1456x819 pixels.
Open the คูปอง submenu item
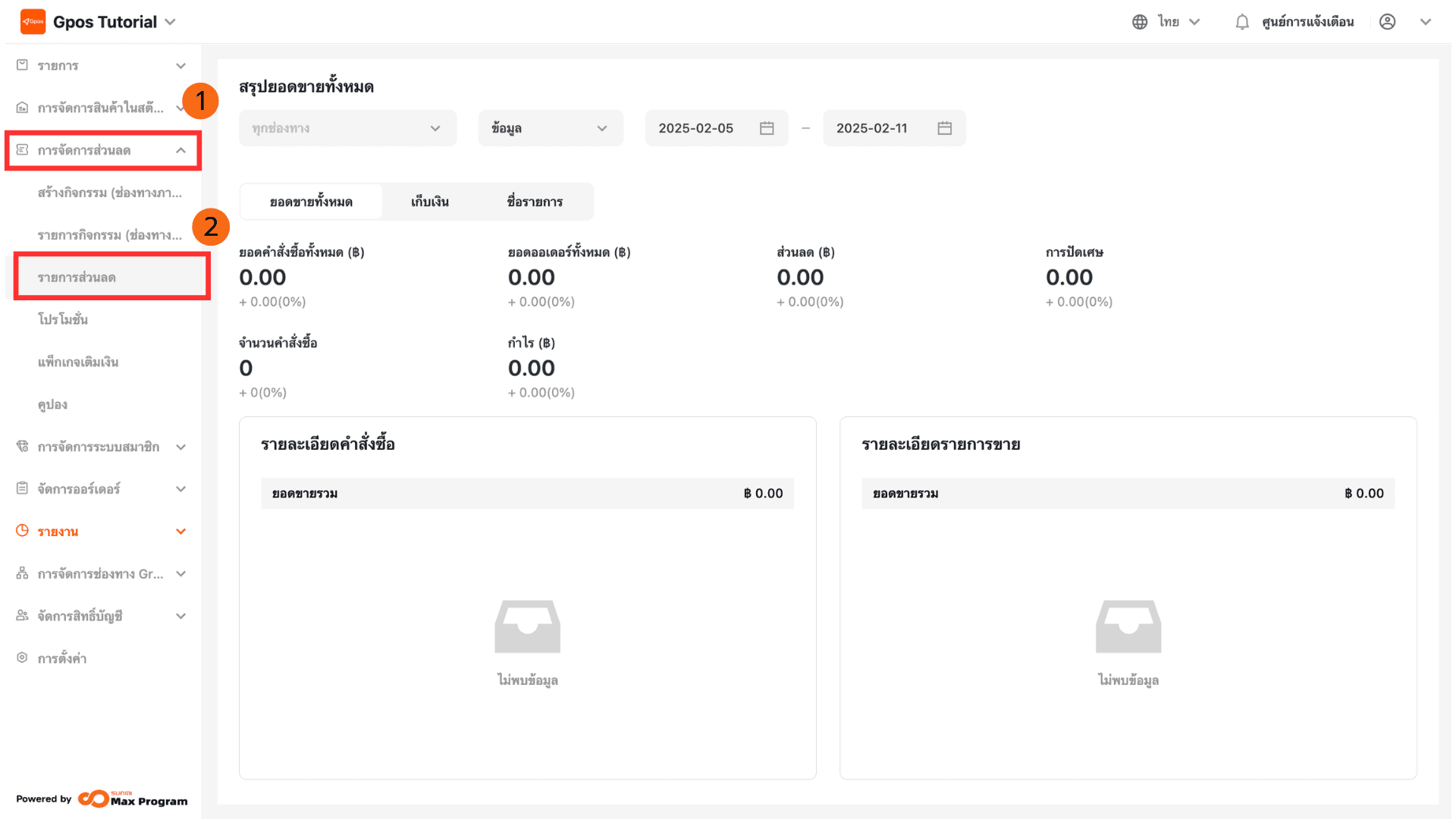[x=52, y=404]
